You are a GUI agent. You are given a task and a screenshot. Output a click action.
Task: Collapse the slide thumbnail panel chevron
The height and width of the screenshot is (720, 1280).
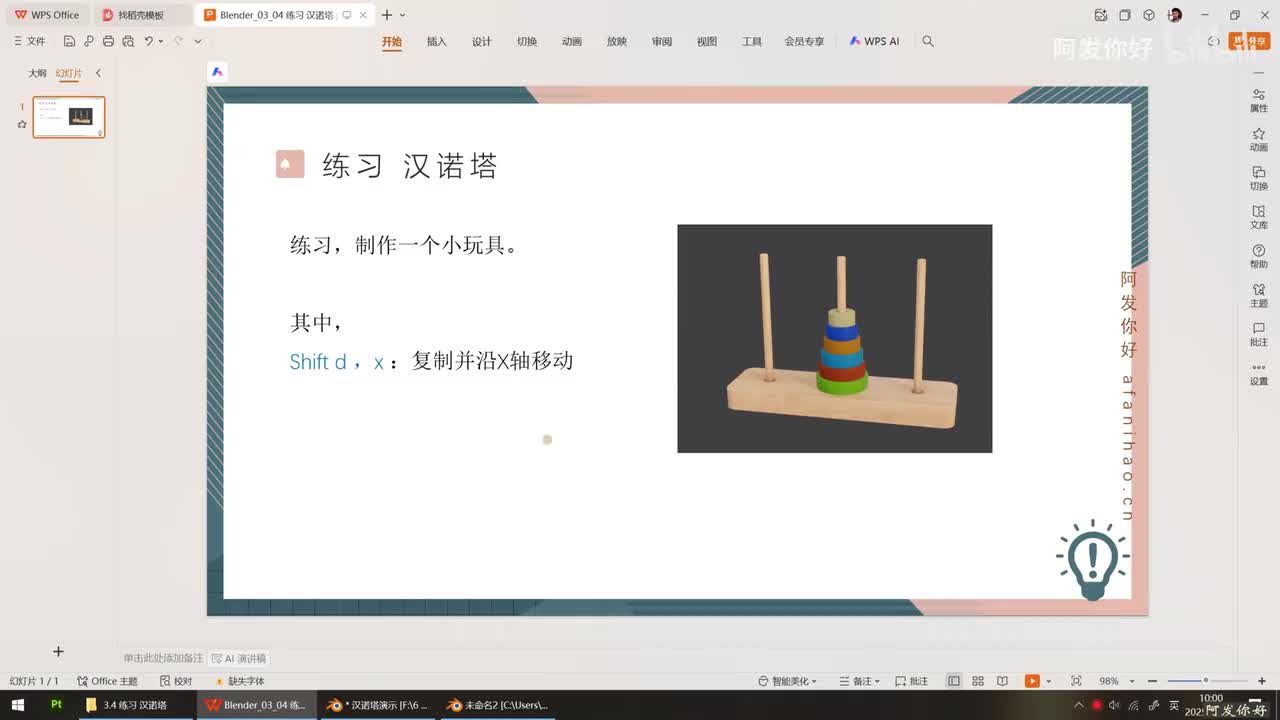(x=98, y=73)
